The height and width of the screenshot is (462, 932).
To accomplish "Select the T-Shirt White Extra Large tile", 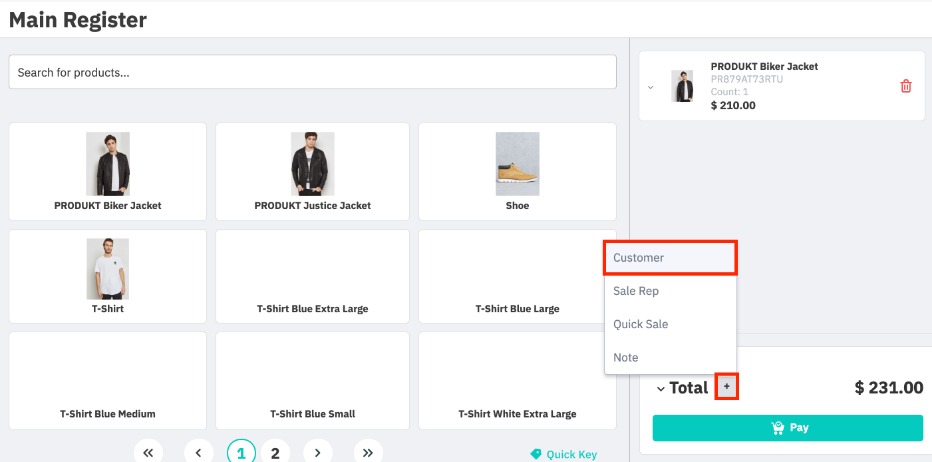I will [517, 381].
